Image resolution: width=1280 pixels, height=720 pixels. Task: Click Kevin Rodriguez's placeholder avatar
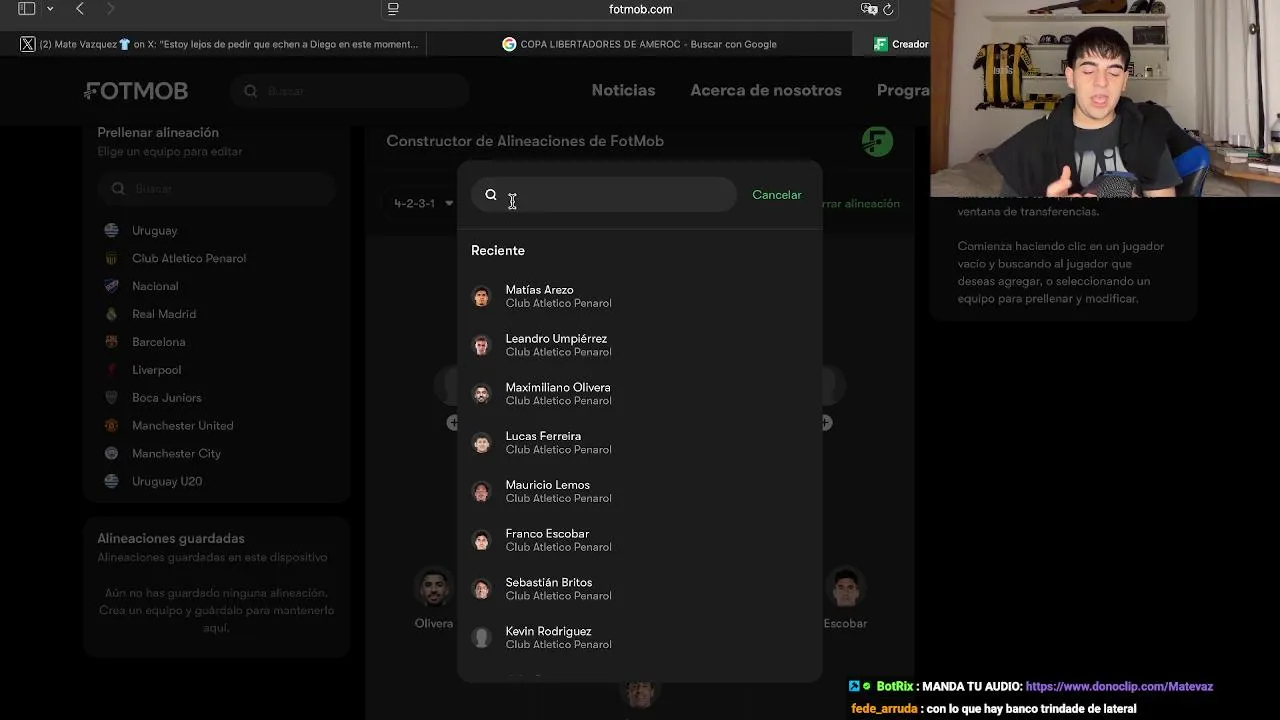pos(482,638)
